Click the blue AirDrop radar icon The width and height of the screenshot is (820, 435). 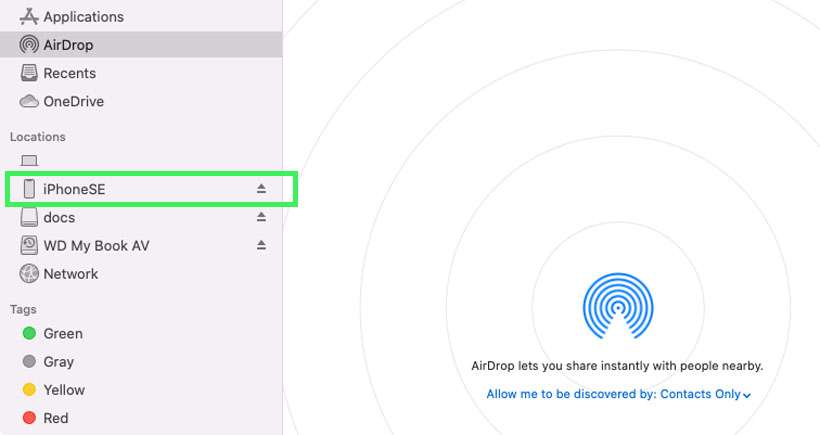tap(617, 309)
